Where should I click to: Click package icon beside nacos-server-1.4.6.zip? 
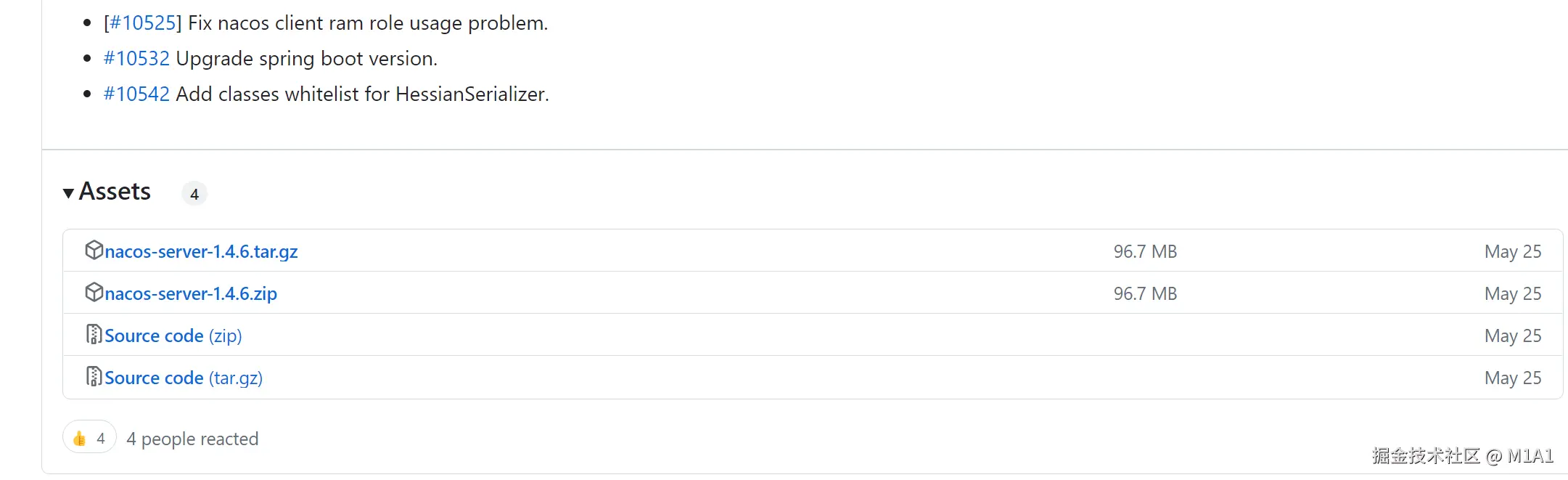click(x=94, y=292)
